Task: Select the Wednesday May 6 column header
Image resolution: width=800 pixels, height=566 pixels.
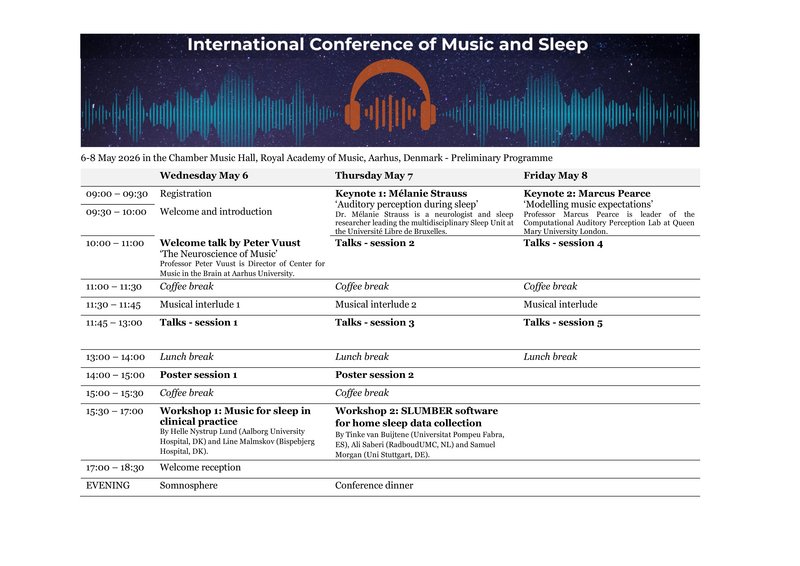Action: (204, 176)
